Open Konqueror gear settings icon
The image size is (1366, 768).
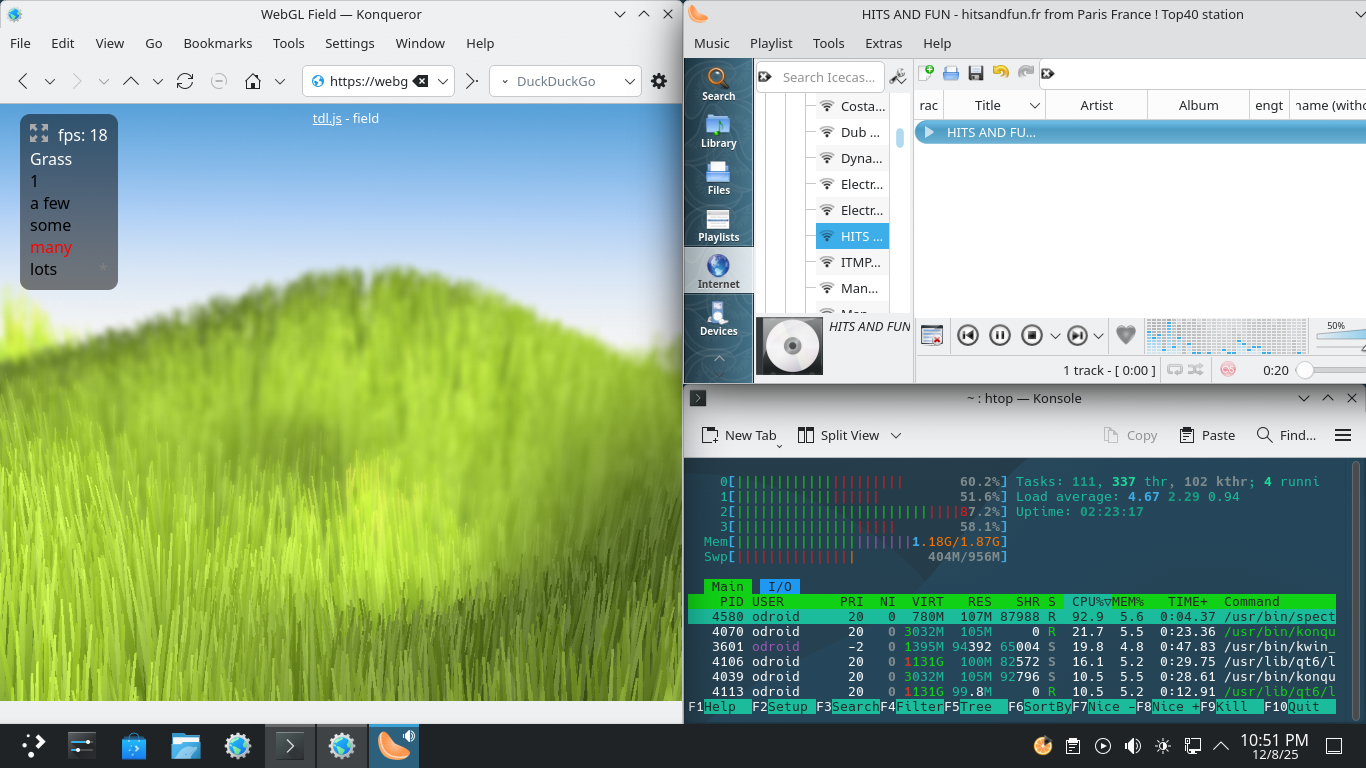(658, 82)
